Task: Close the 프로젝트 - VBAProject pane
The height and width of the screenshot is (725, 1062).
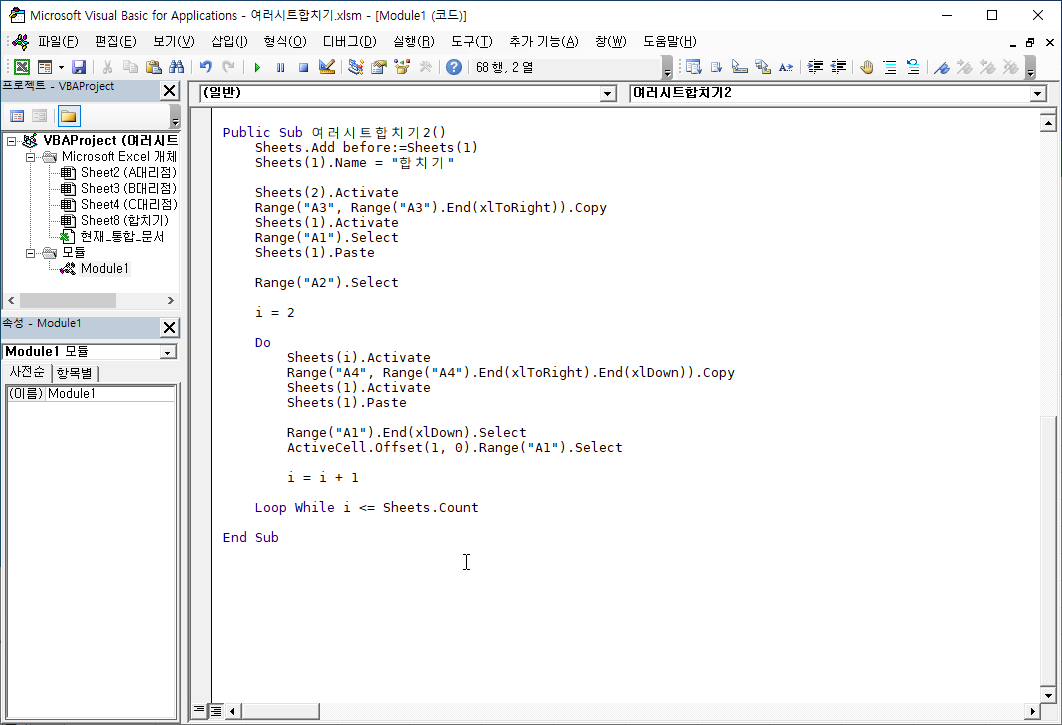Action: pos(169,91)
